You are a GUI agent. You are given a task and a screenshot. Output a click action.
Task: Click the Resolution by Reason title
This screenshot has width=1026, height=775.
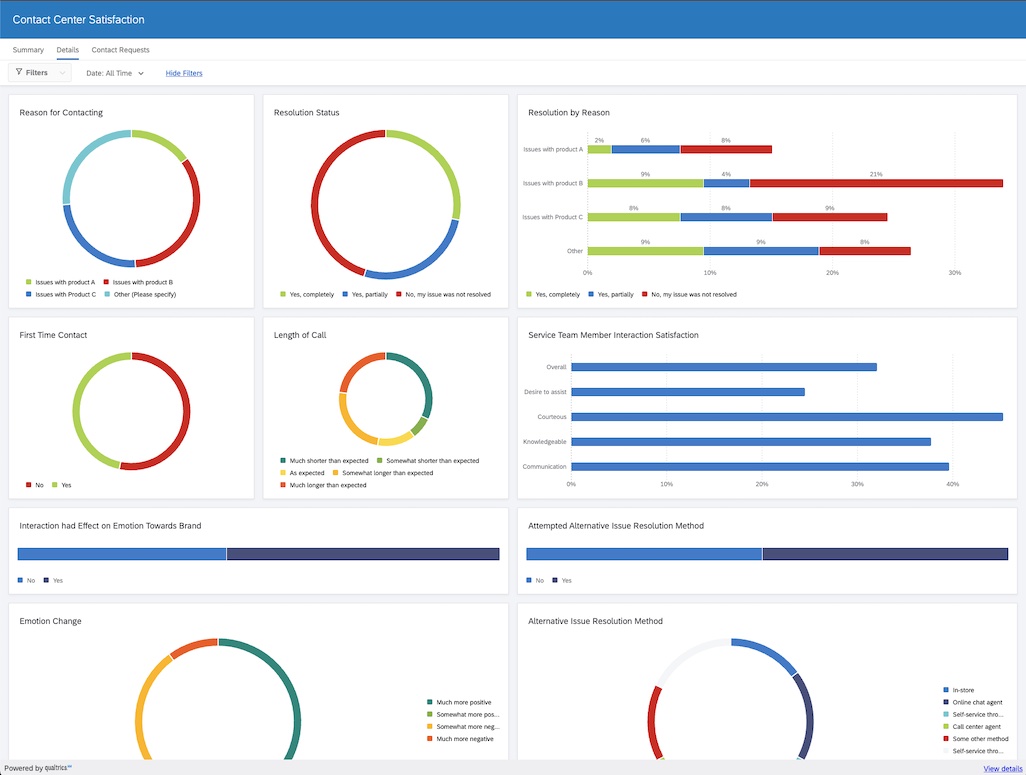[x=569, y=113]
